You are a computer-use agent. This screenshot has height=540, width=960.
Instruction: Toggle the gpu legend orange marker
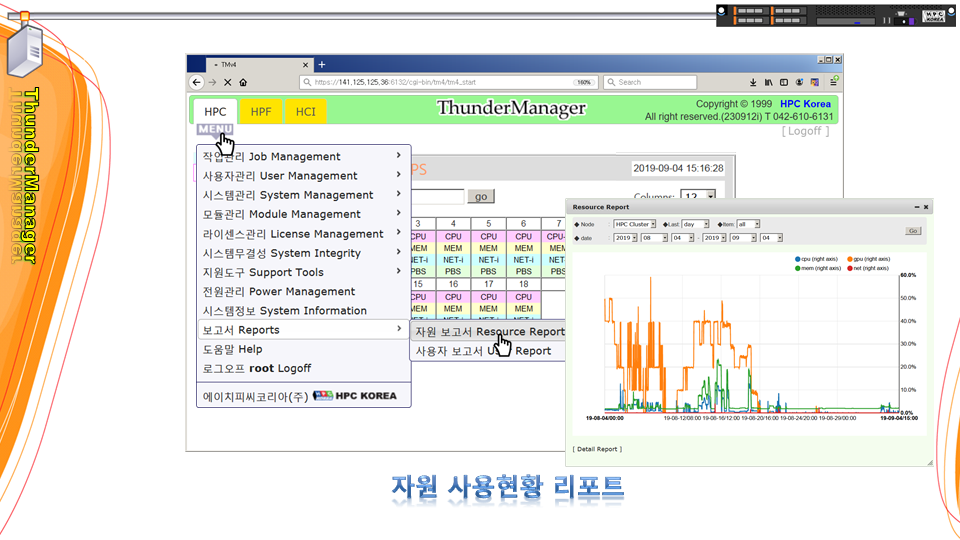click(x=850, y=259)
